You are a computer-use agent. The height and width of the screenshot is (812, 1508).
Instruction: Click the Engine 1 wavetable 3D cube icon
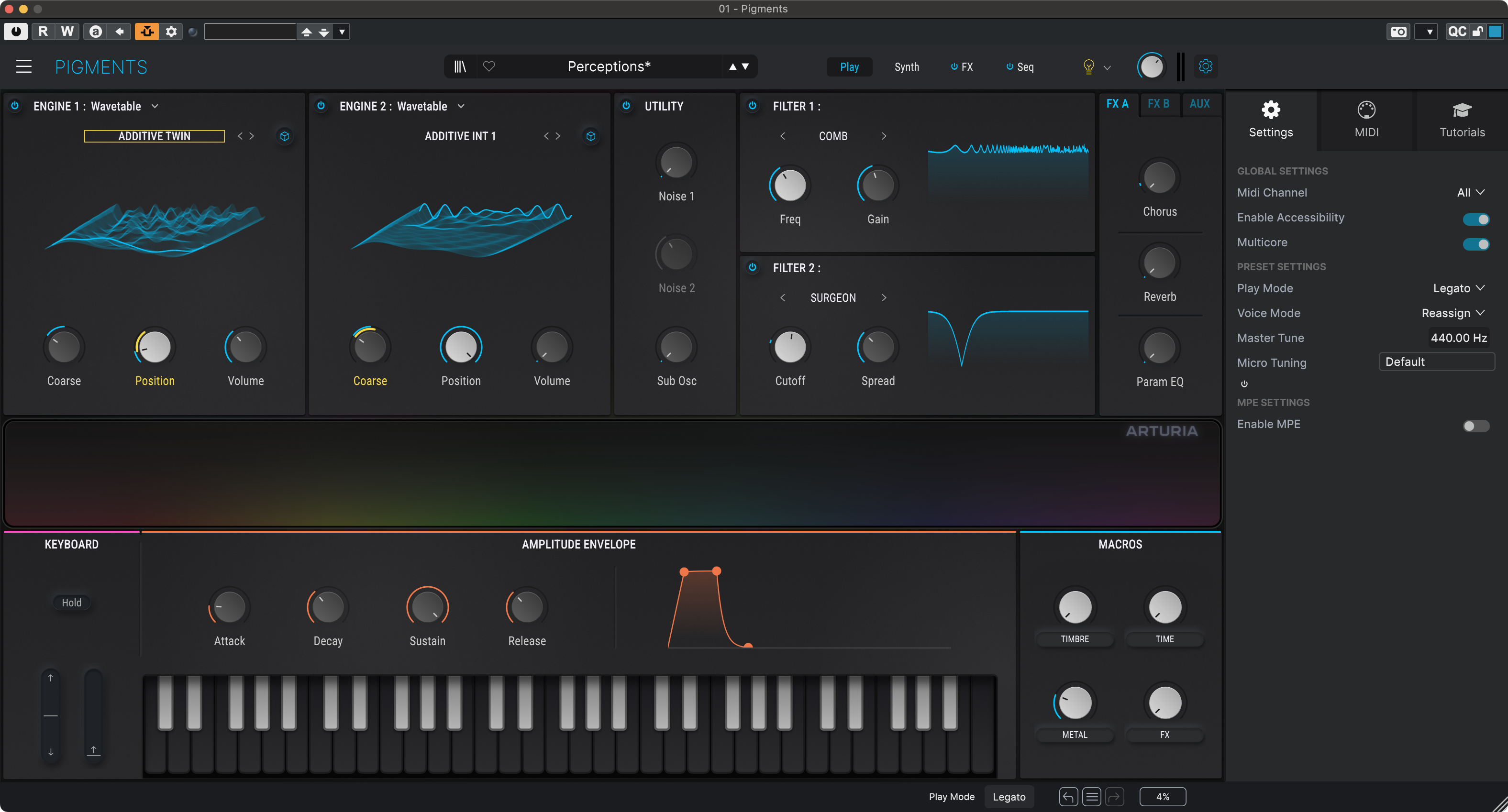click(x=285, y=136)
